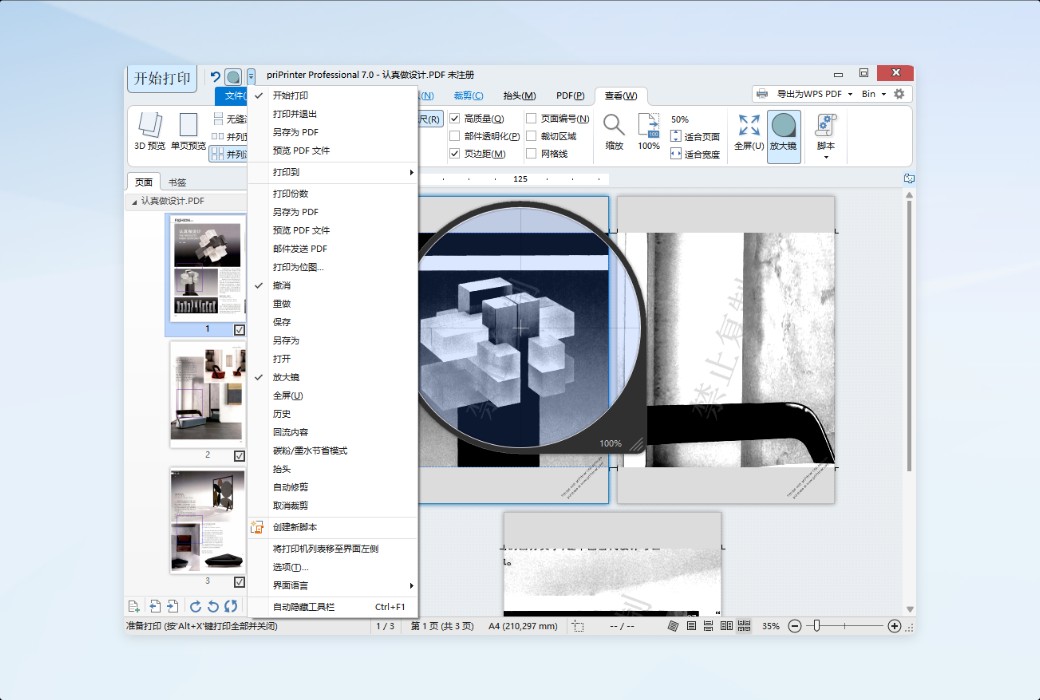Click the 缩放 magnifying glass tool
The height and width of the screenshot is (700, 1040).
point(614,131)
